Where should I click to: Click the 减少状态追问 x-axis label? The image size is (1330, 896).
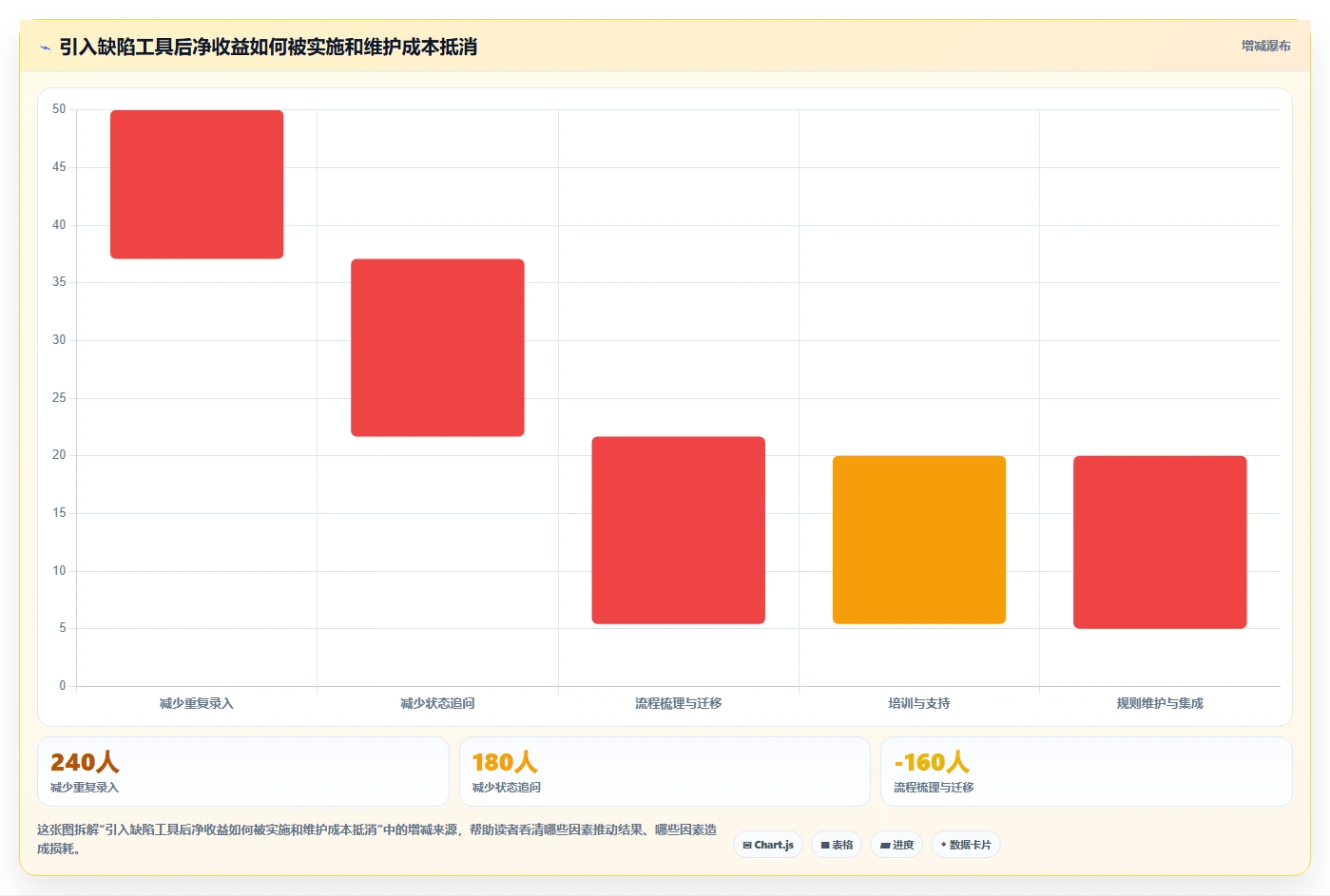pos(437,703)
